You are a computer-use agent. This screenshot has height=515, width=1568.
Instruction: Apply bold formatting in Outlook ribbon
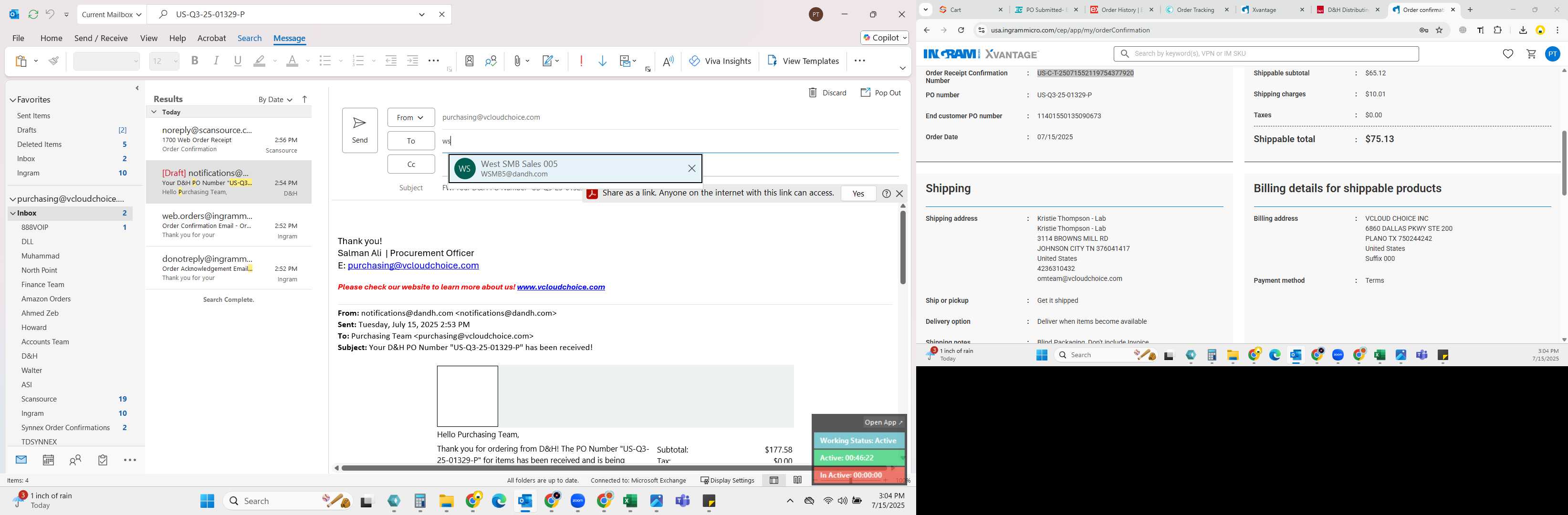point(195,61)
